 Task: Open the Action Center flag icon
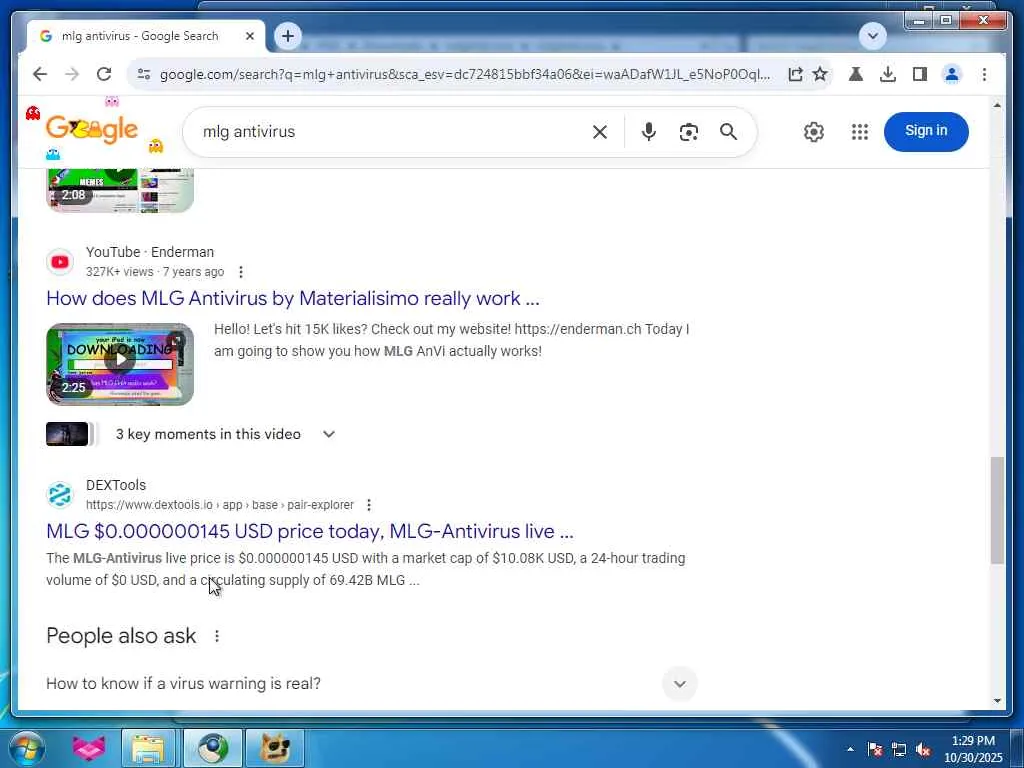tap(875, 749)
